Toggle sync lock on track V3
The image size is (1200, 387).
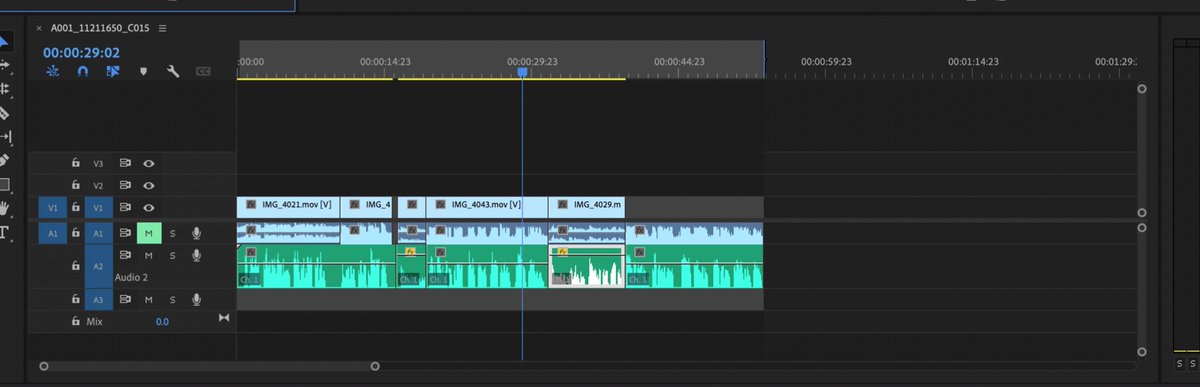tap(126, 162)
